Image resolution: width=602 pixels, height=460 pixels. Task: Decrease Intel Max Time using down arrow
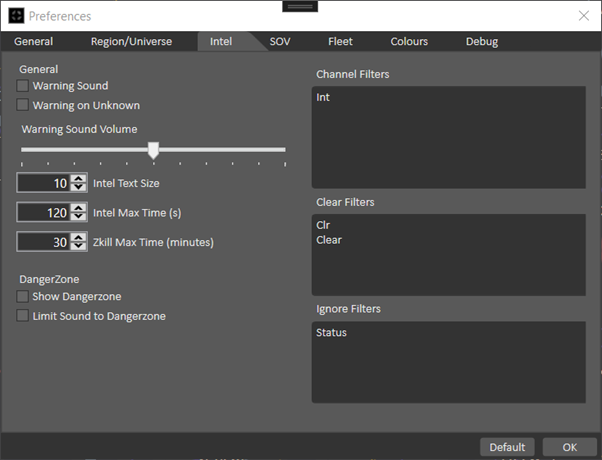tap(78, 217)
